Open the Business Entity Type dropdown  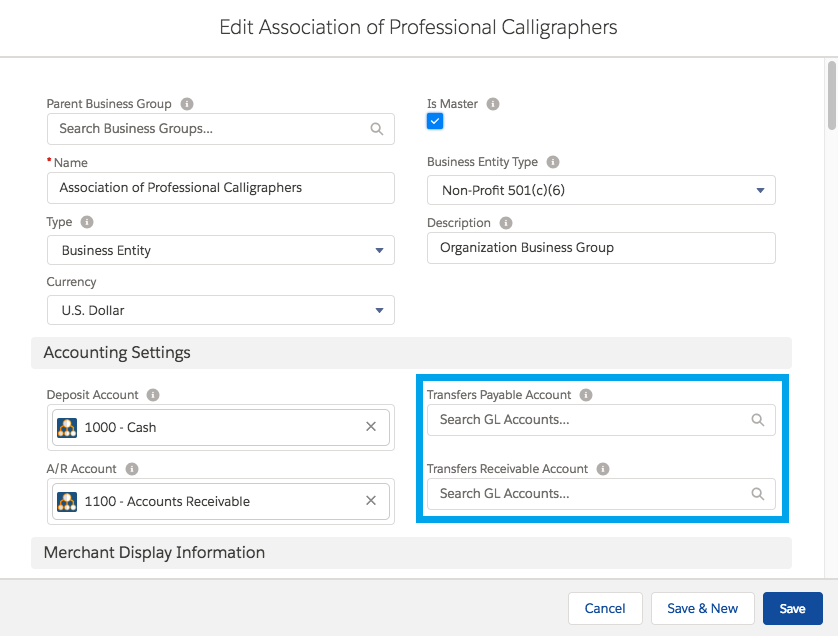click(x=600, y=190)
